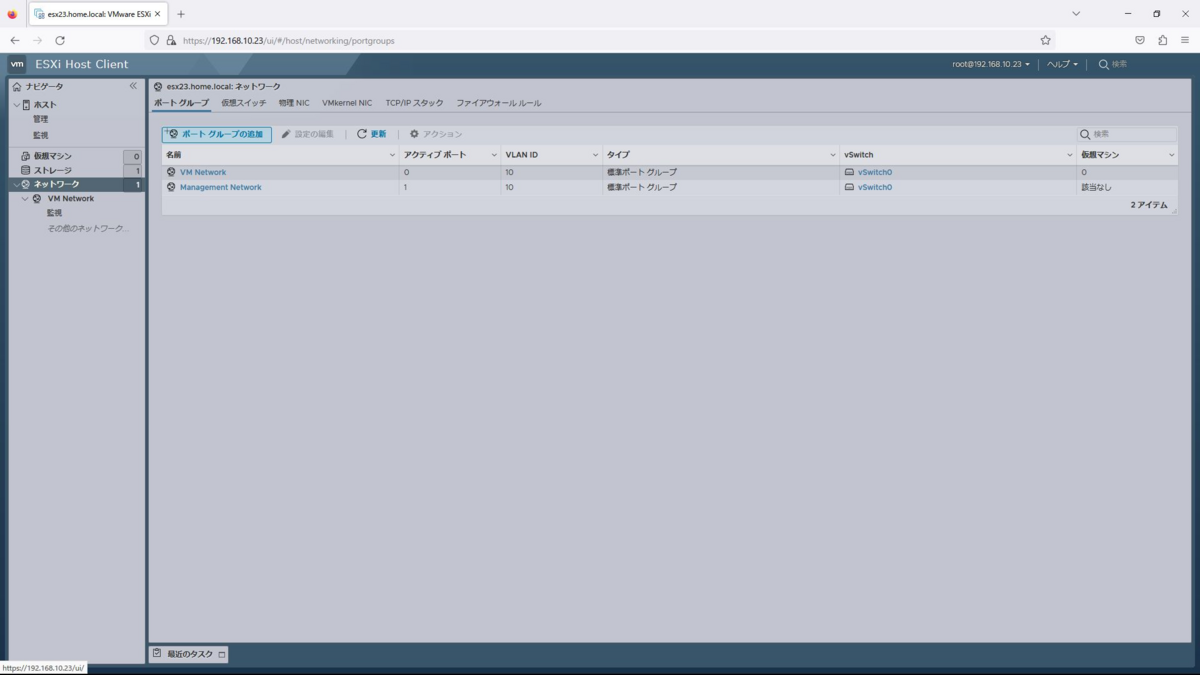Click the port group icon beside Management Network
This screenshot has width=1200, height=675.
(x=171, y=187)
